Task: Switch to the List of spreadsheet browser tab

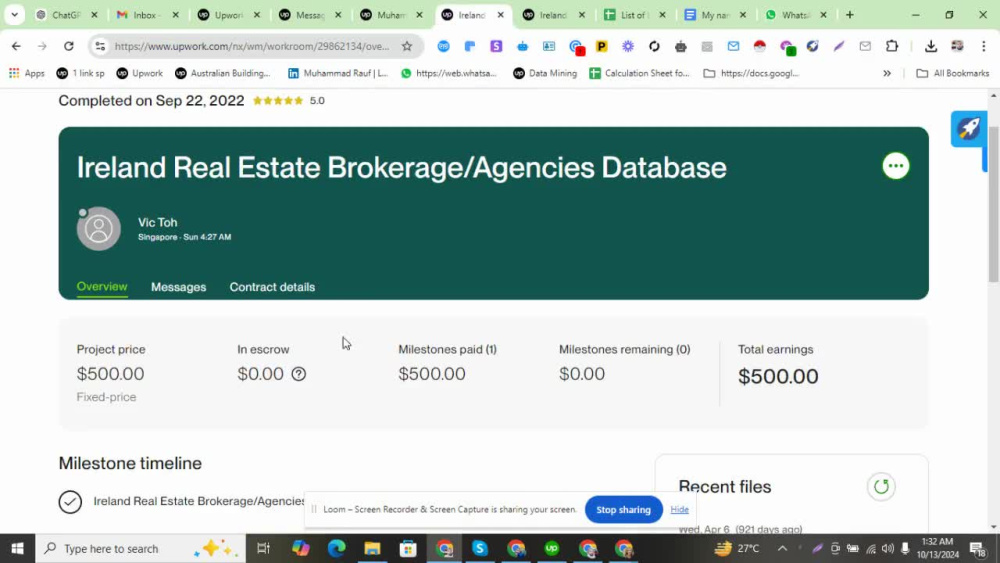Action: (635, 15)
